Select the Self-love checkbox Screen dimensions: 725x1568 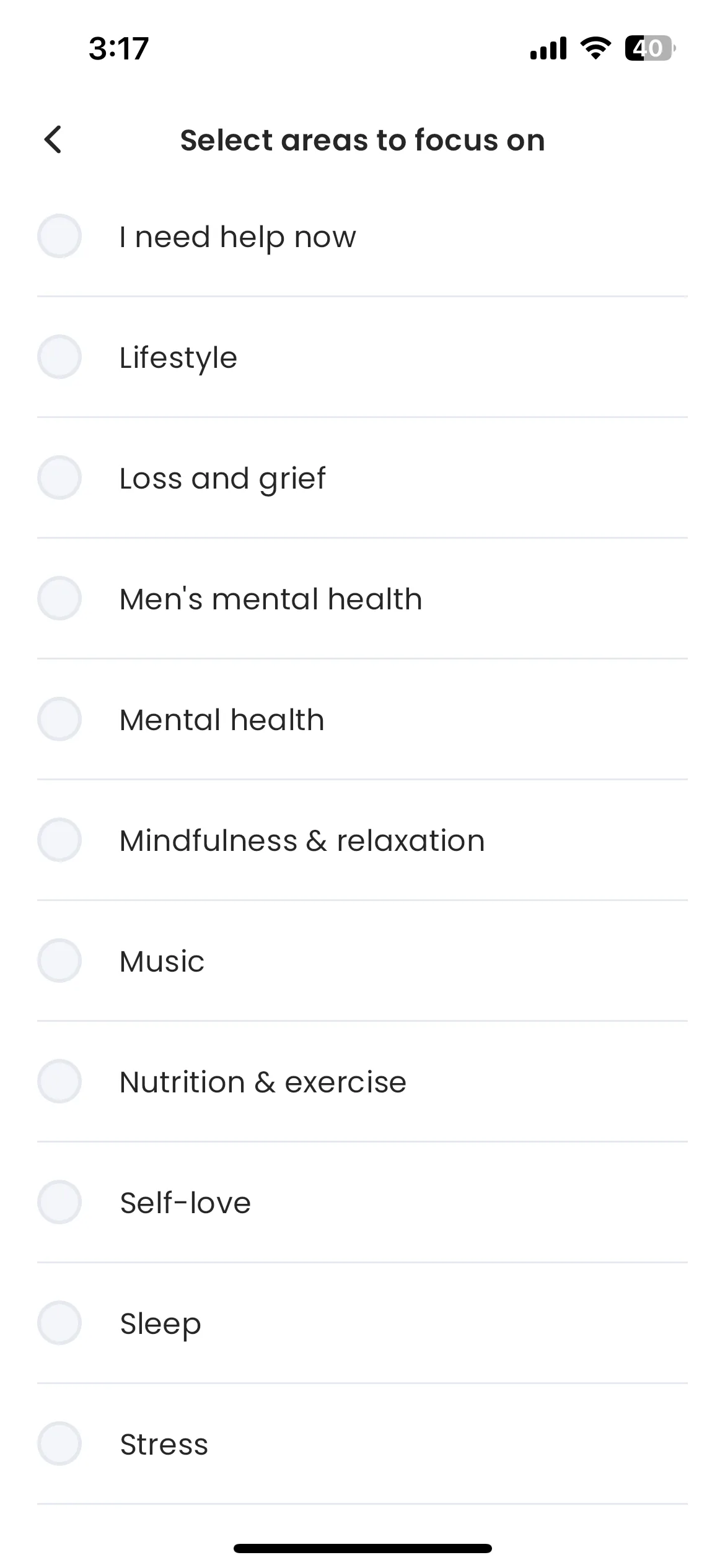click(59, 1202)
